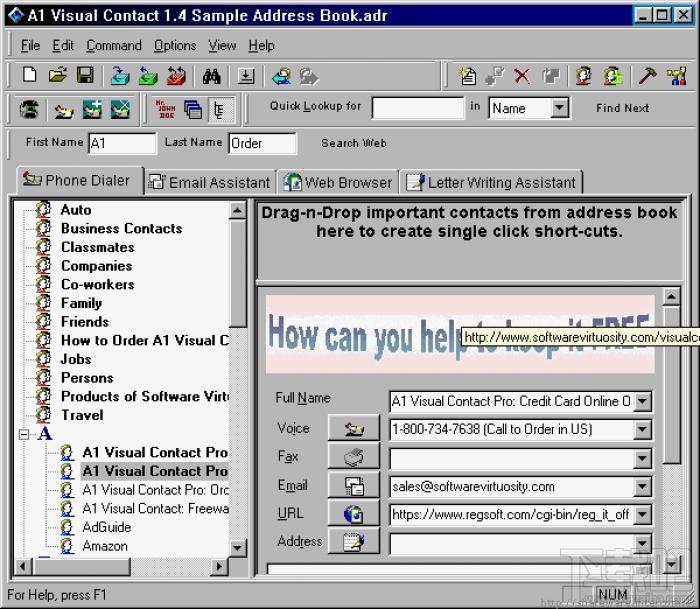Dial the Voice number with phone button
The width and height of the screenshot is (700, 609).
click(x=354, y=429)
